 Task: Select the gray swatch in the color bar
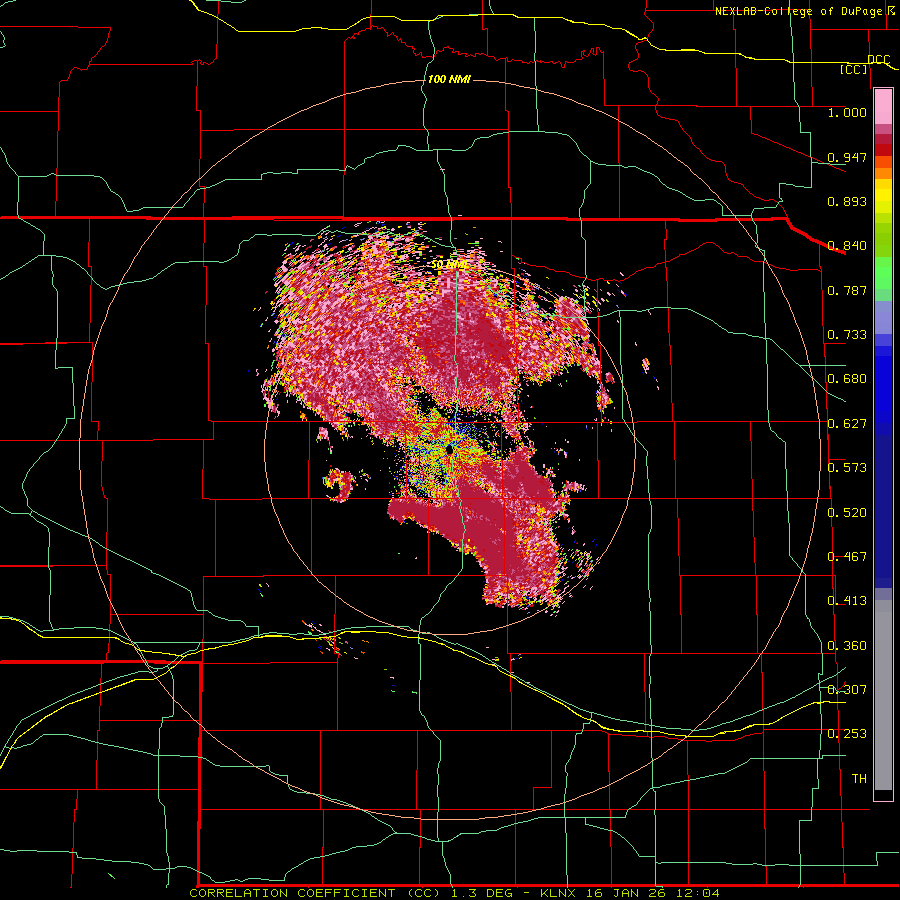tap(883, 695)
